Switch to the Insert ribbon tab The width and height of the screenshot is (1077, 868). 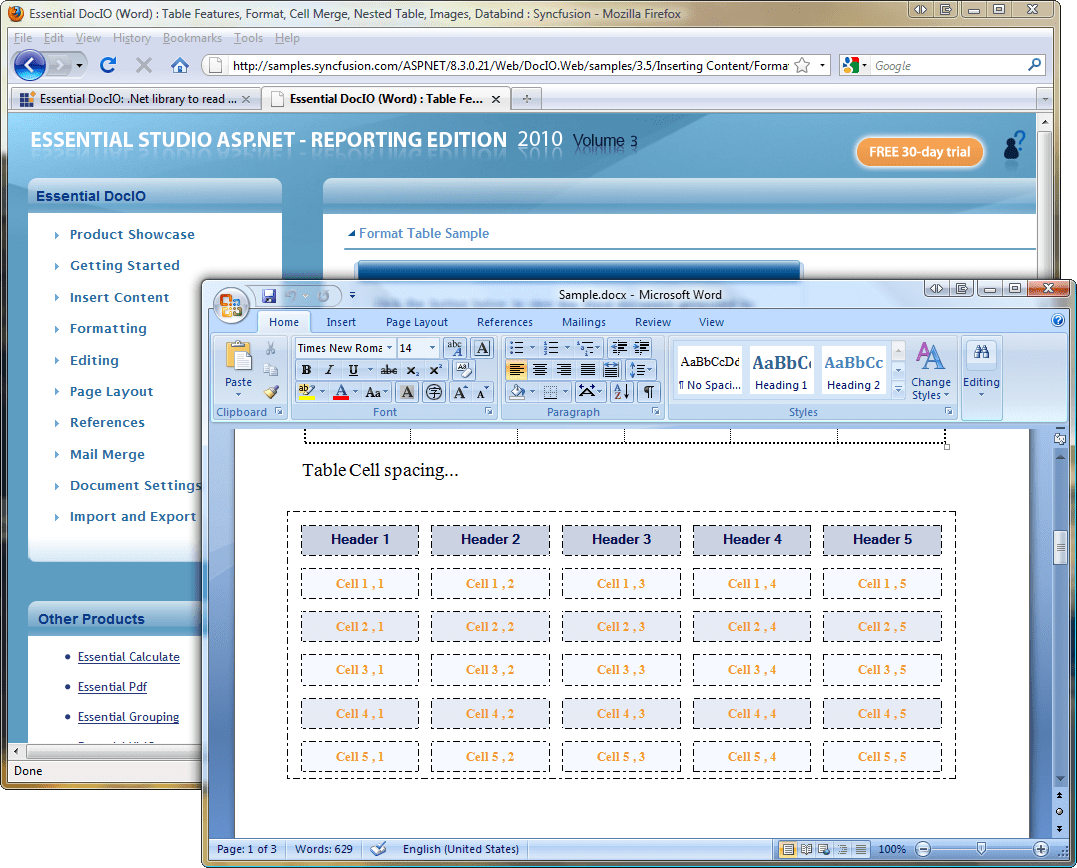[341, 322]
